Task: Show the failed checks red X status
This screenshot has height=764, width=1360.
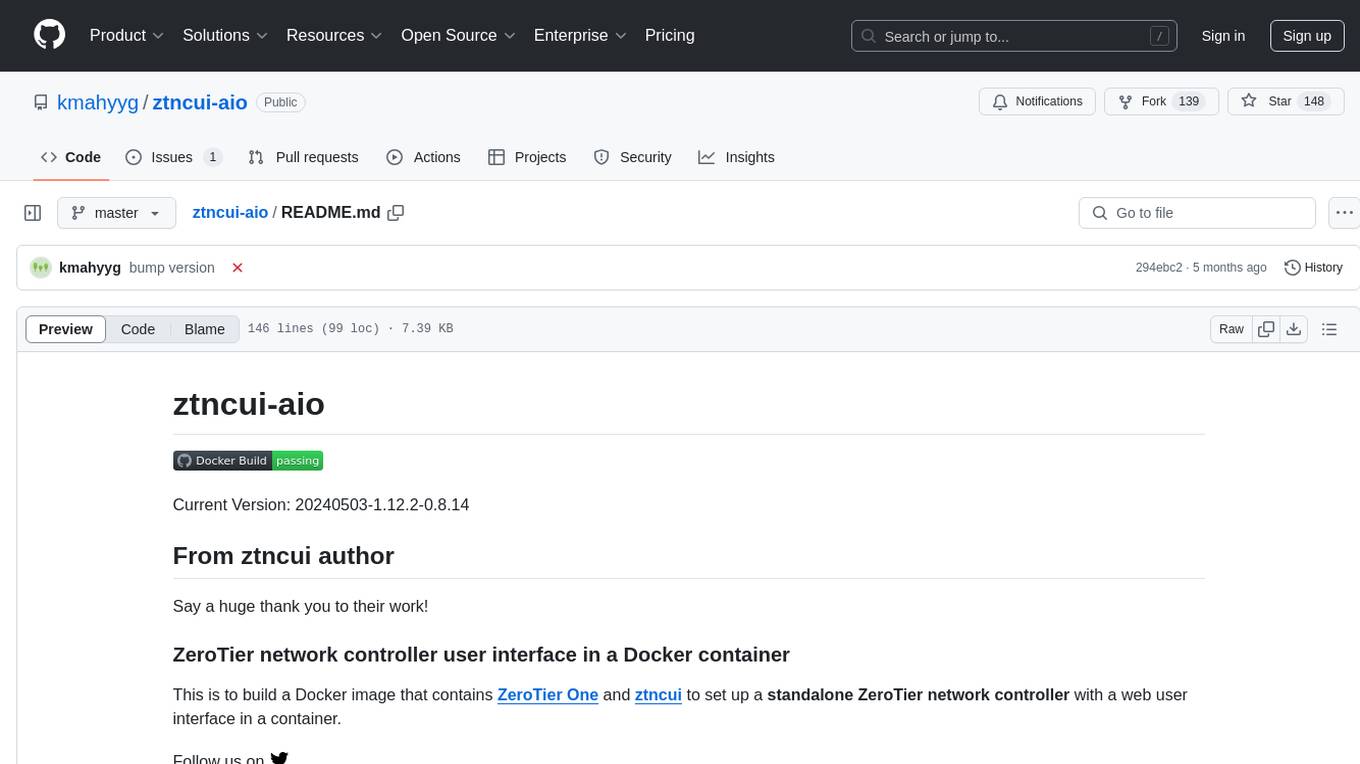Action: [237, 268]
